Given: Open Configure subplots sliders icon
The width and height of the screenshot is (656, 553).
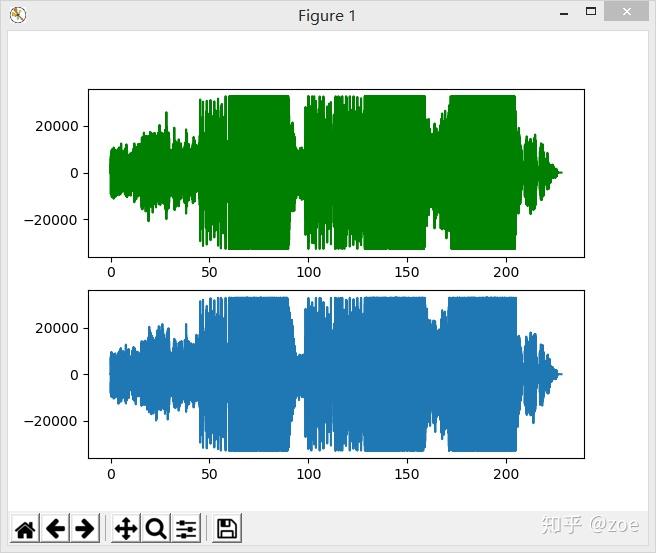Looking at the screenshot, I should coord(186,529).
